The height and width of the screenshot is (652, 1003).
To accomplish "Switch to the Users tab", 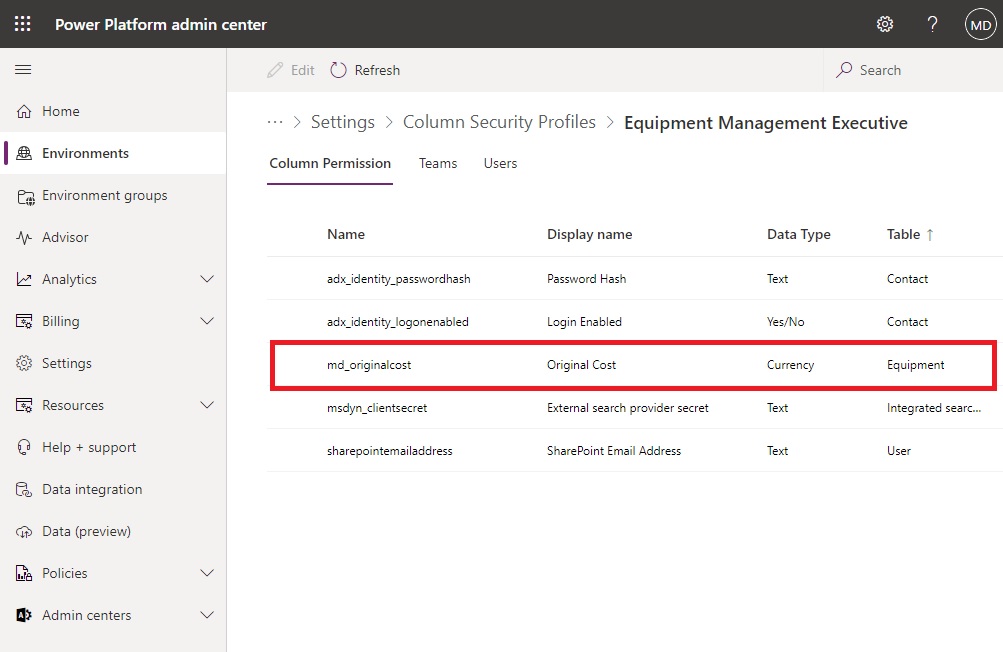I will coord(500,163).
